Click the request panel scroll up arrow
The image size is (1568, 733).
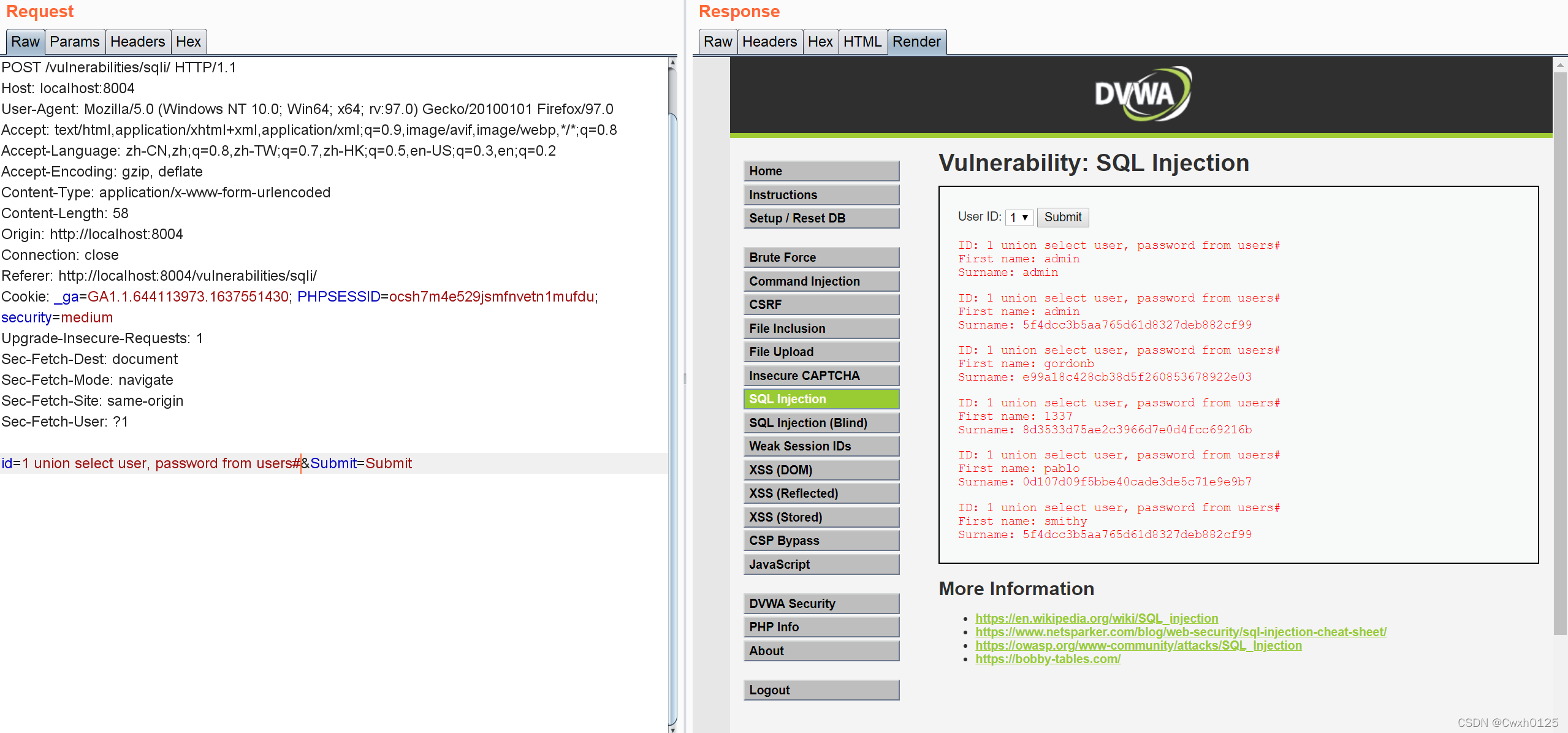(x=672, y=63)
